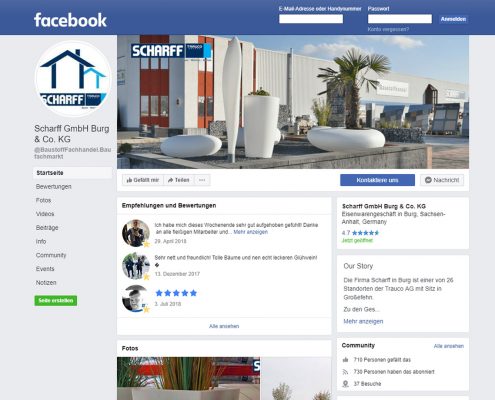Click first reviewer's profile photo
Image resolution: width=495 pixels, height=400 pixels.
(x=136, y=233)
